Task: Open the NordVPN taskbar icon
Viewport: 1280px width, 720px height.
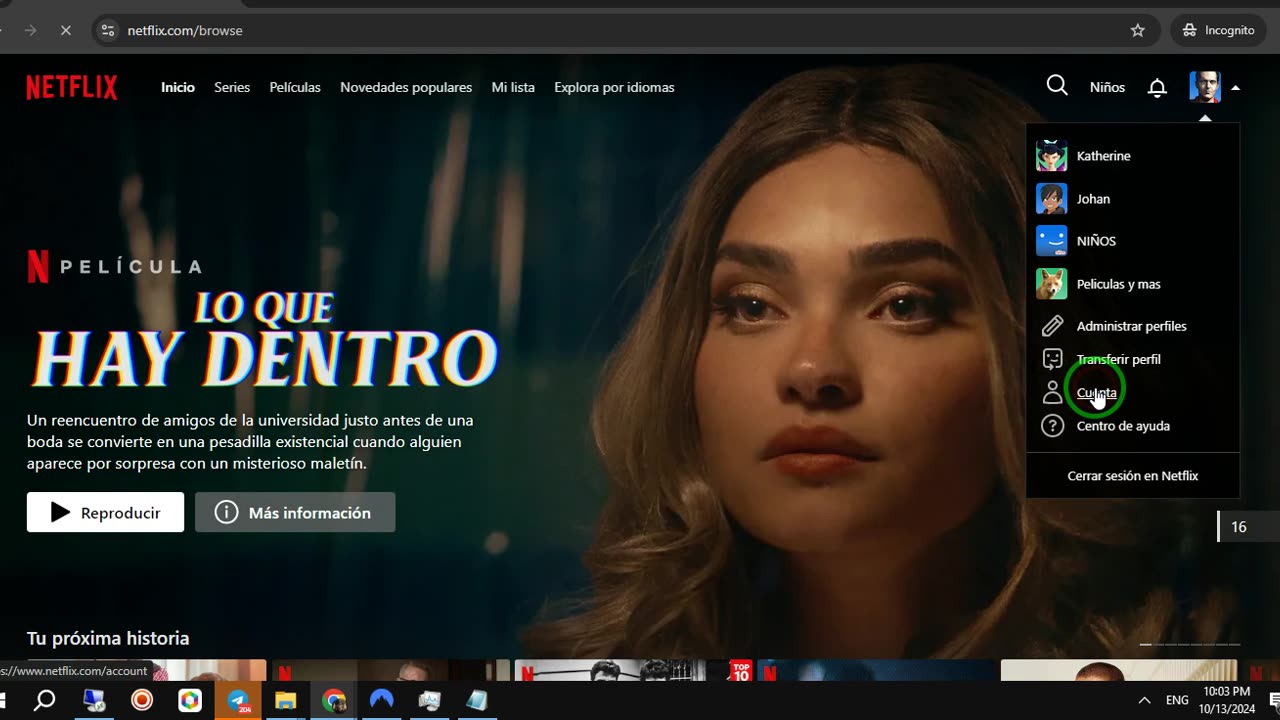Action: point(382,701)
